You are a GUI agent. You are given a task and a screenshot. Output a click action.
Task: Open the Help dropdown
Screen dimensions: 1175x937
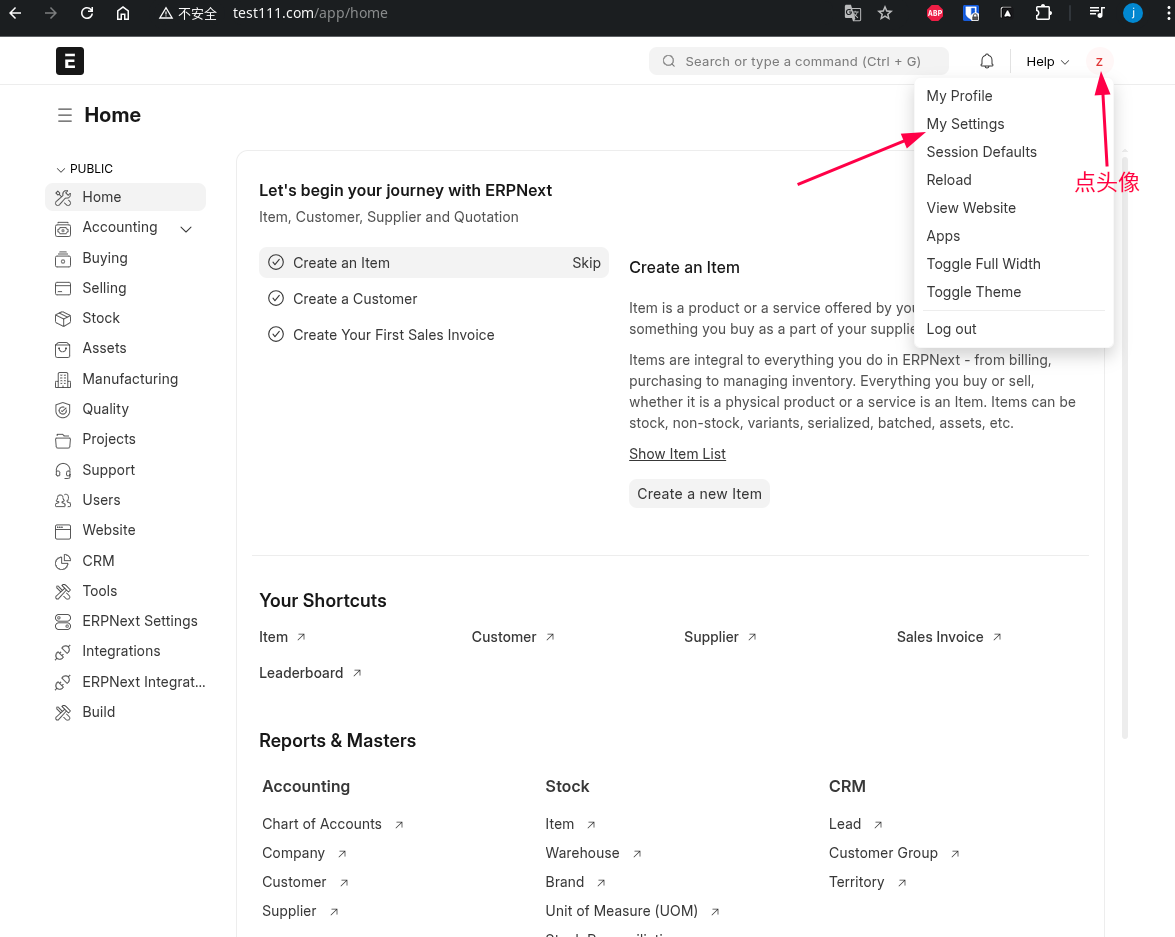pyautogui.click(x=1047, y=61)
